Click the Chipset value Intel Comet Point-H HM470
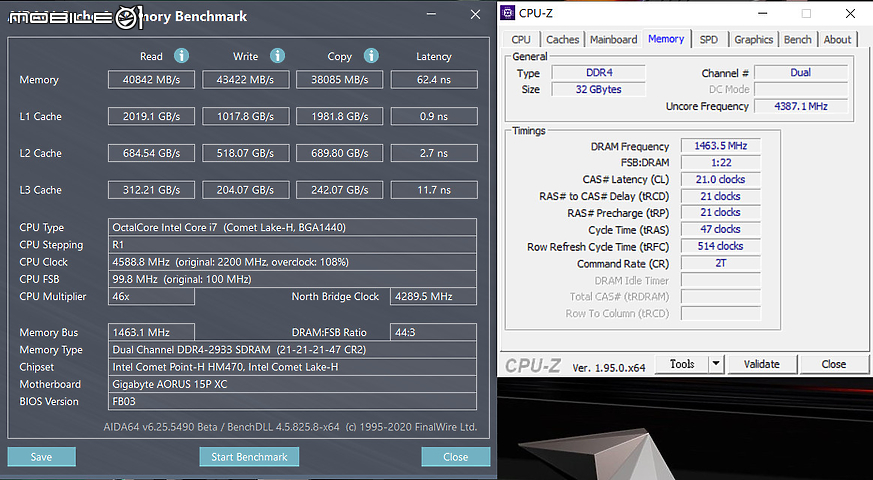 coord(292,367)
